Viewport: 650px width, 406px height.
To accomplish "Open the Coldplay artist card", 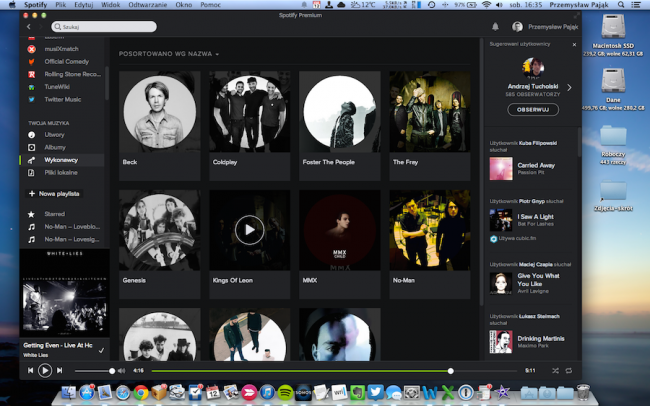I will [x=250, y=126].
